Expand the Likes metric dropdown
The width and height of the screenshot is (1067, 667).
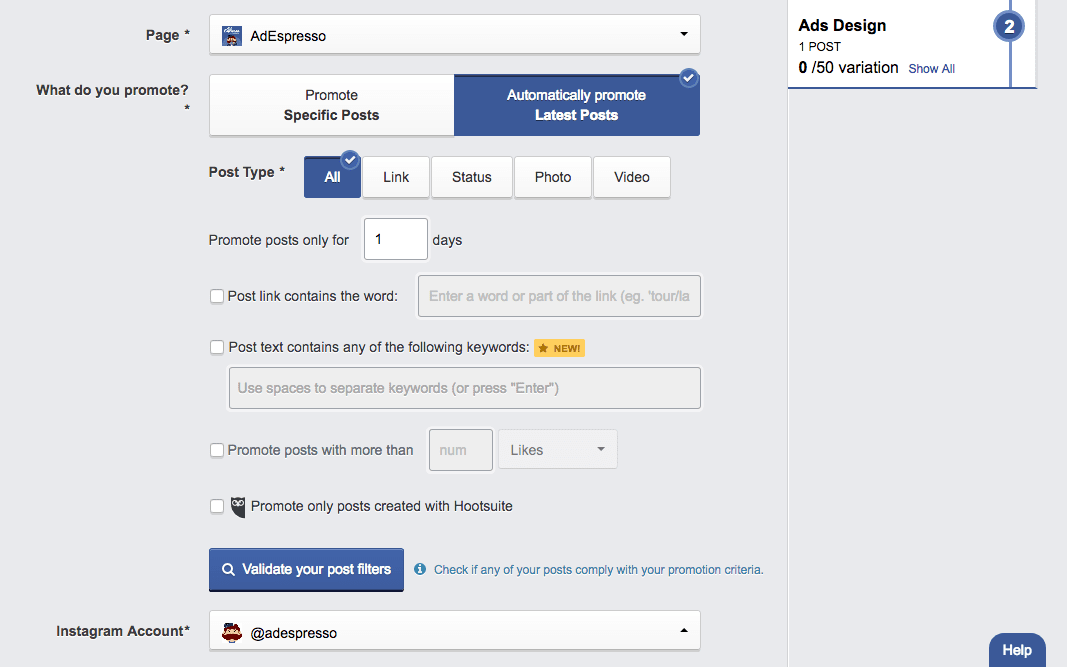[557, 450]
